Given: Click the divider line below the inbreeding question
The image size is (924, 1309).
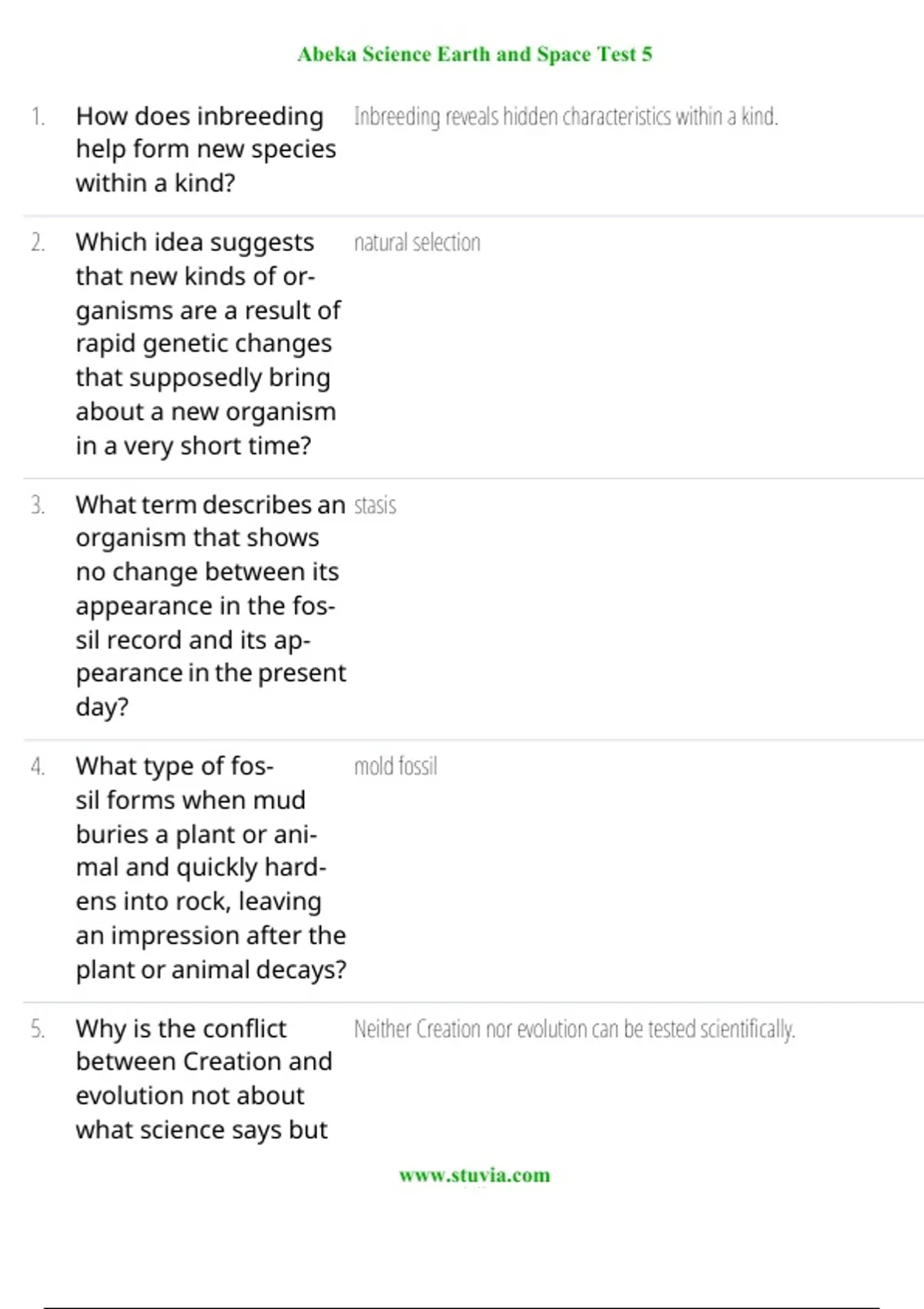Looking at the screenshot, I should 474,216.
